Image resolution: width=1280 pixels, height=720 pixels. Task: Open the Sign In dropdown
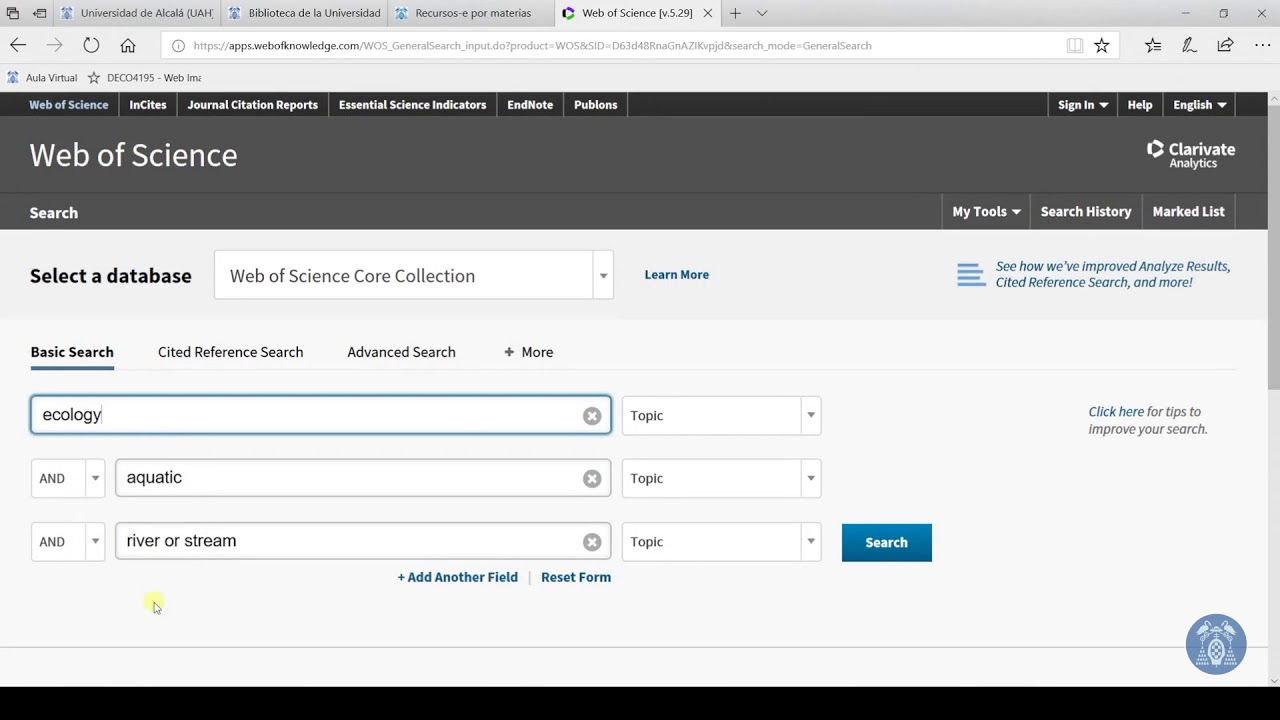1083,105
